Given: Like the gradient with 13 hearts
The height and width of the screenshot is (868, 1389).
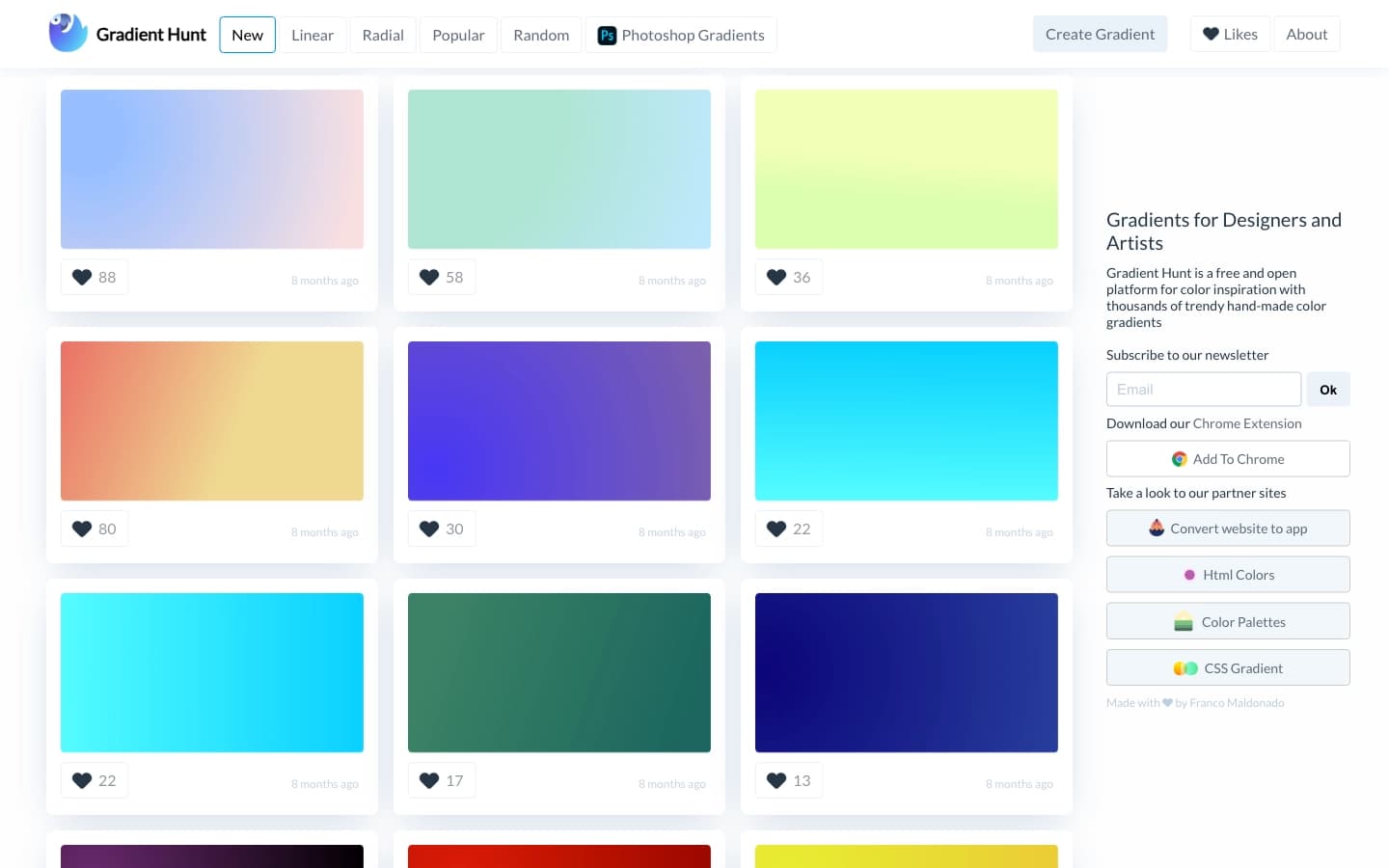Looking at the screenshot, I should pyautogui.click(x=789, y=780).
